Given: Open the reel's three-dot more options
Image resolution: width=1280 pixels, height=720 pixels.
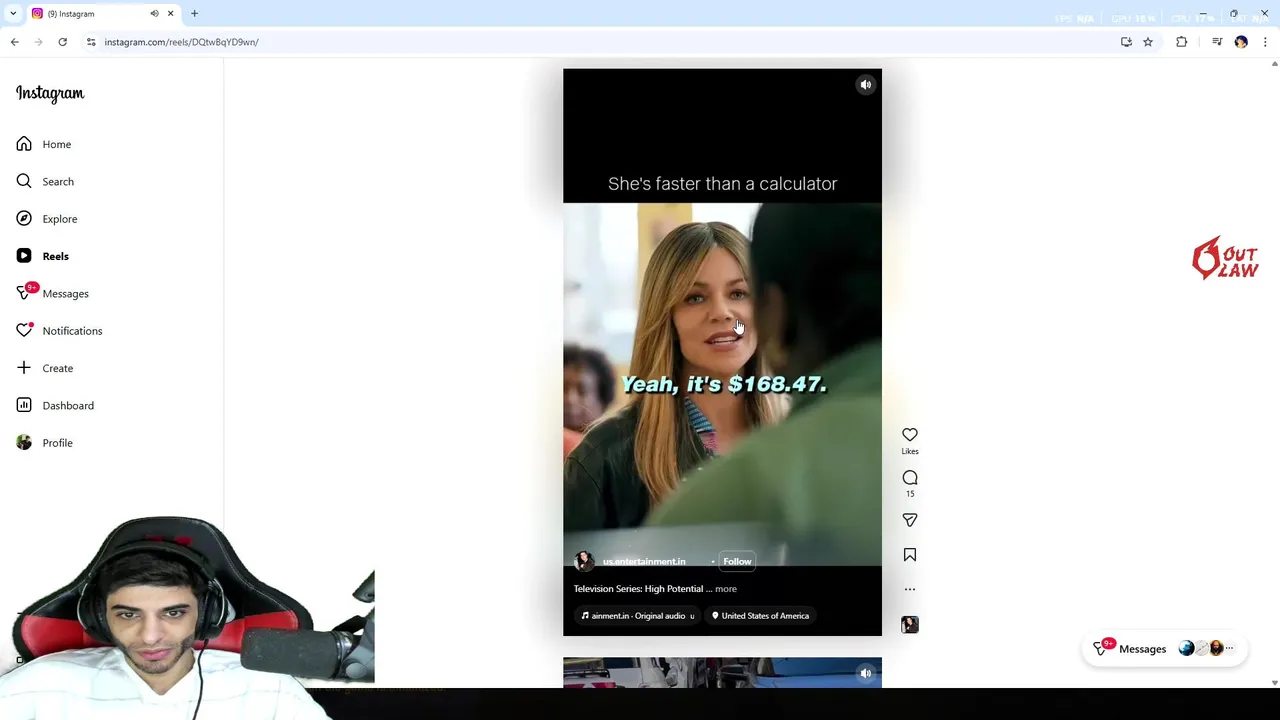Looking at the screenshot, I should (910, 589).
